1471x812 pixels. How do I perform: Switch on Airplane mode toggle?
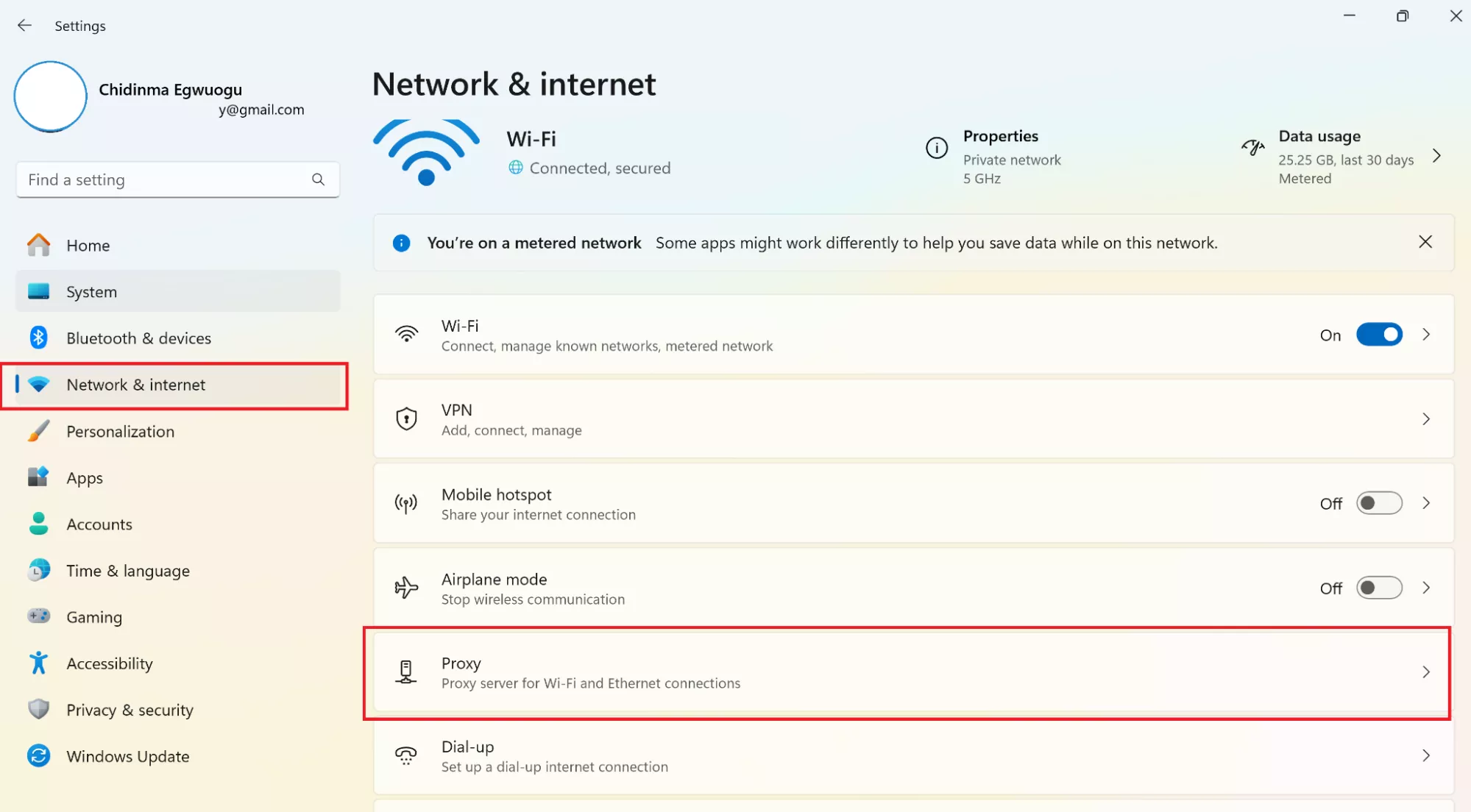coord(1379,588)
